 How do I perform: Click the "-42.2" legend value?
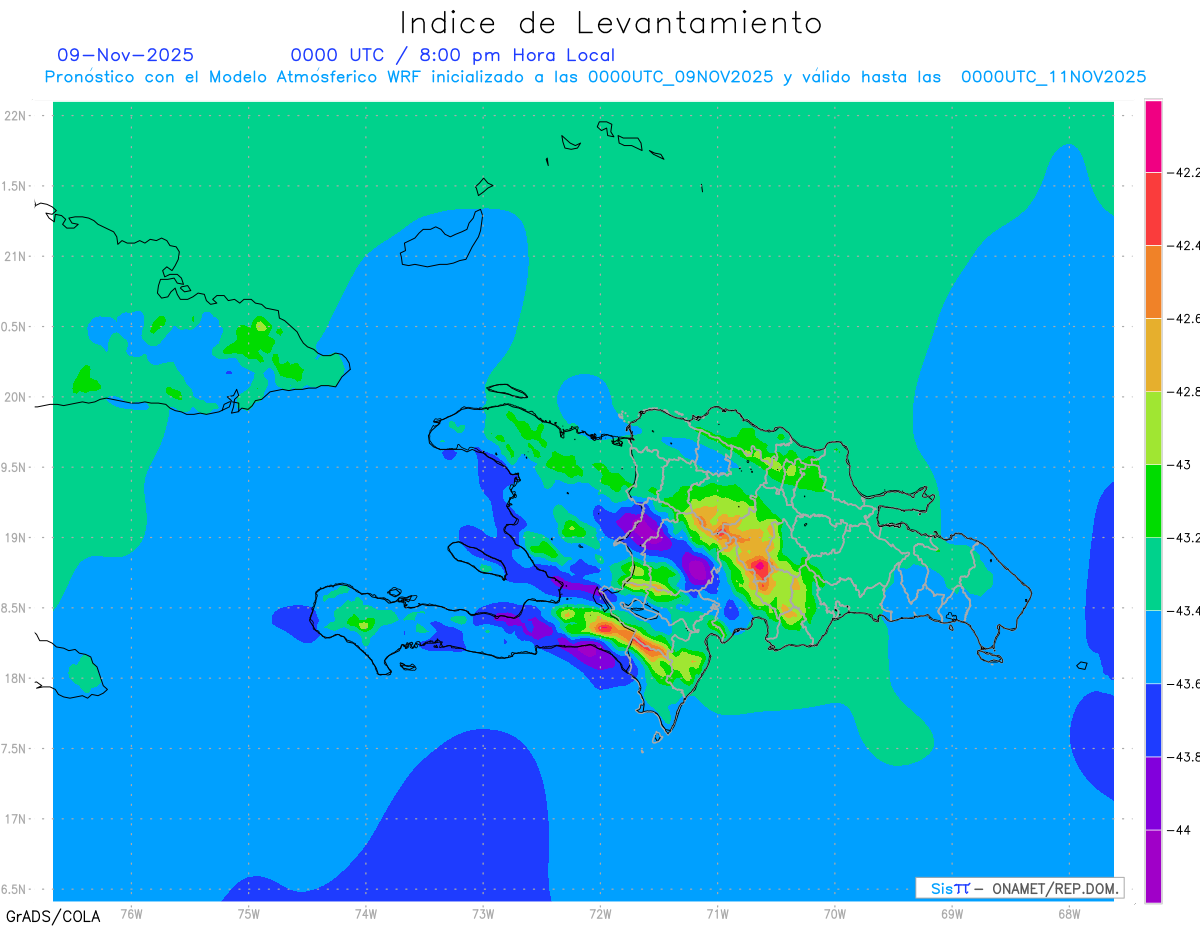(1184, 173)
